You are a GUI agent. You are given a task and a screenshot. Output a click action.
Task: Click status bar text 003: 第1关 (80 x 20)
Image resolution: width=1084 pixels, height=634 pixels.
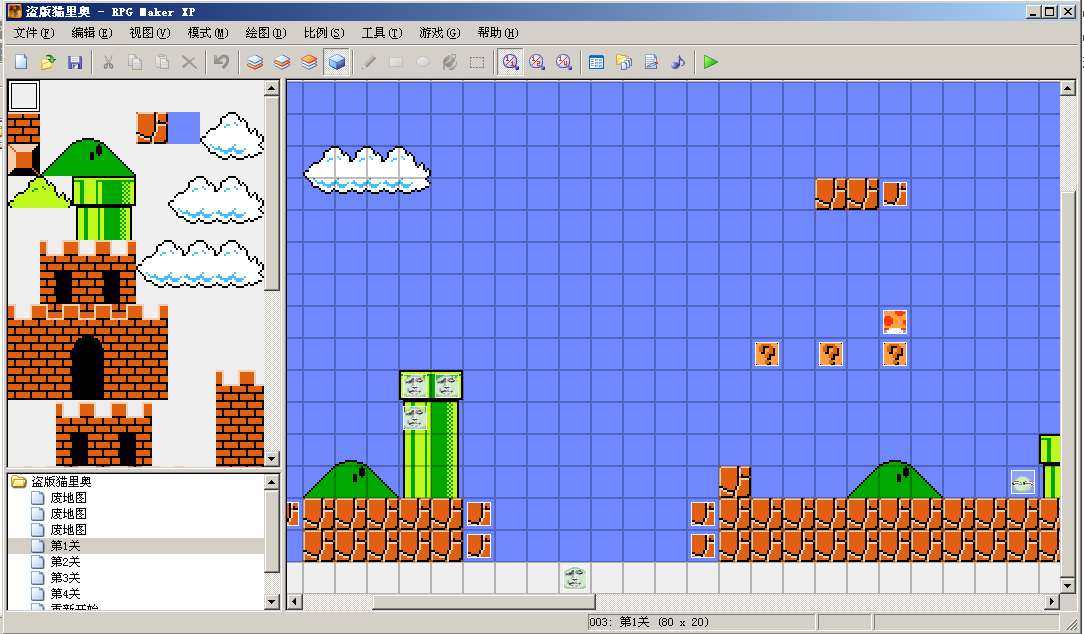point(649,622)
